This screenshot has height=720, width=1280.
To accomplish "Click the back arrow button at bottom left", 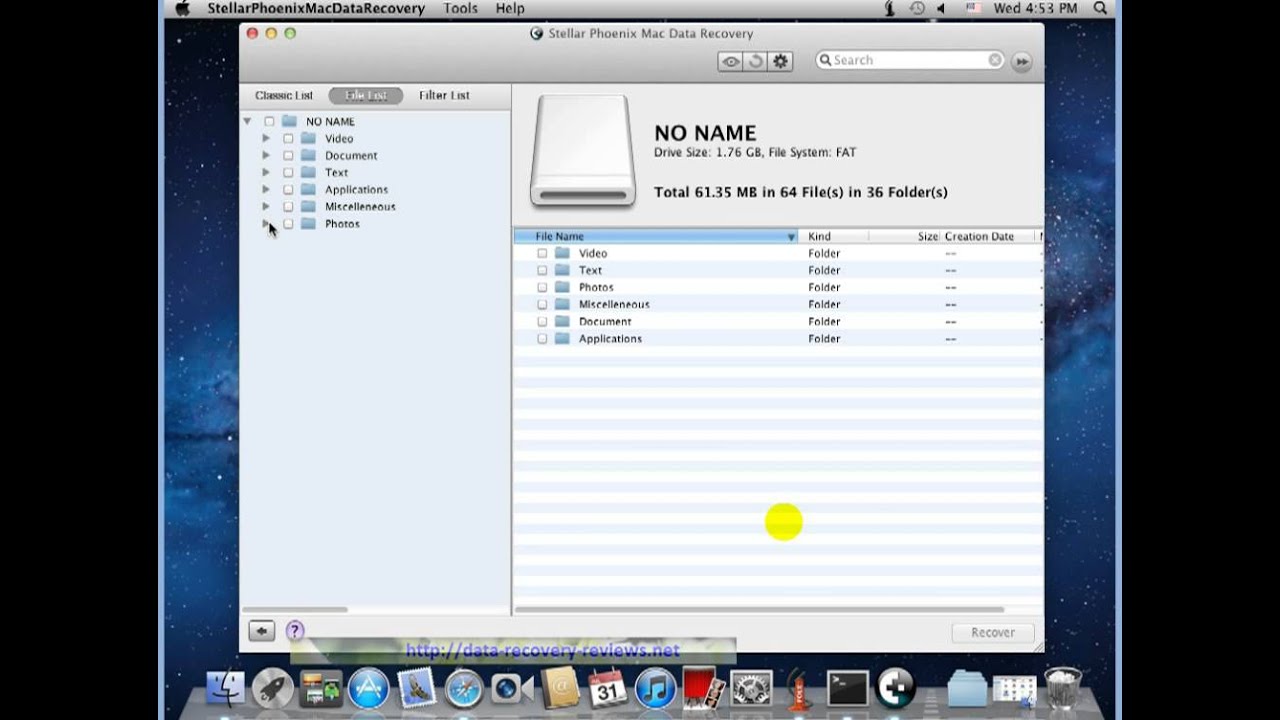I will (x=261, y=631).
